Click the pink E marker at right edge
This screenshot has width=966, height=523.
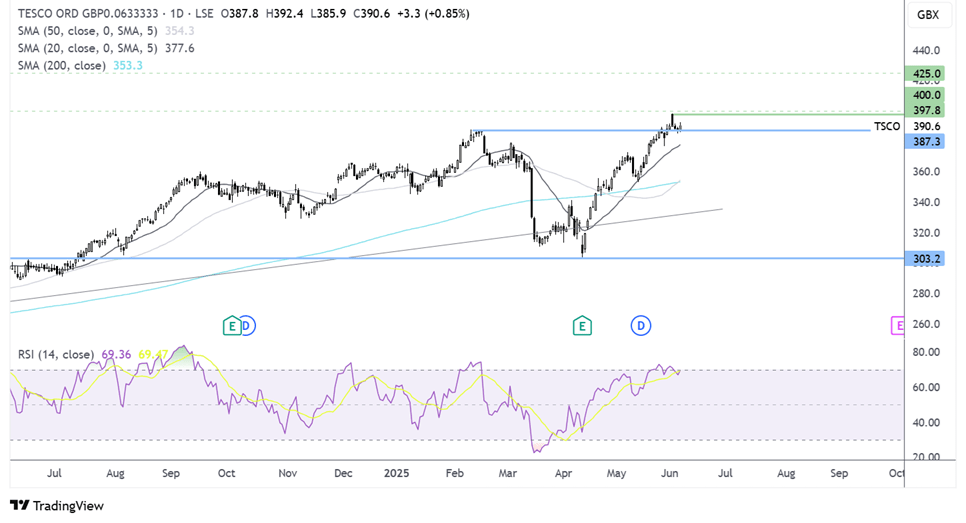898,325
